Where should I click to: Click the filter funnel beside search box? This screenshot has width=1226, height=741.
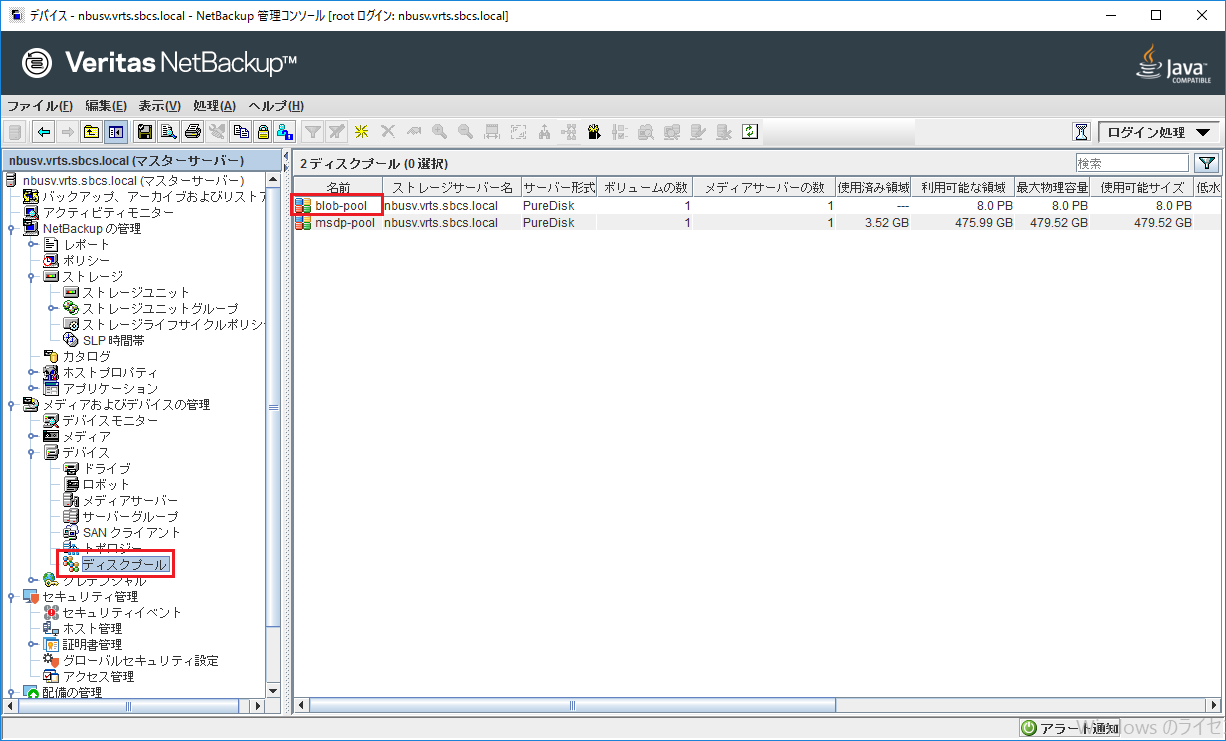tap(1207, 163)
